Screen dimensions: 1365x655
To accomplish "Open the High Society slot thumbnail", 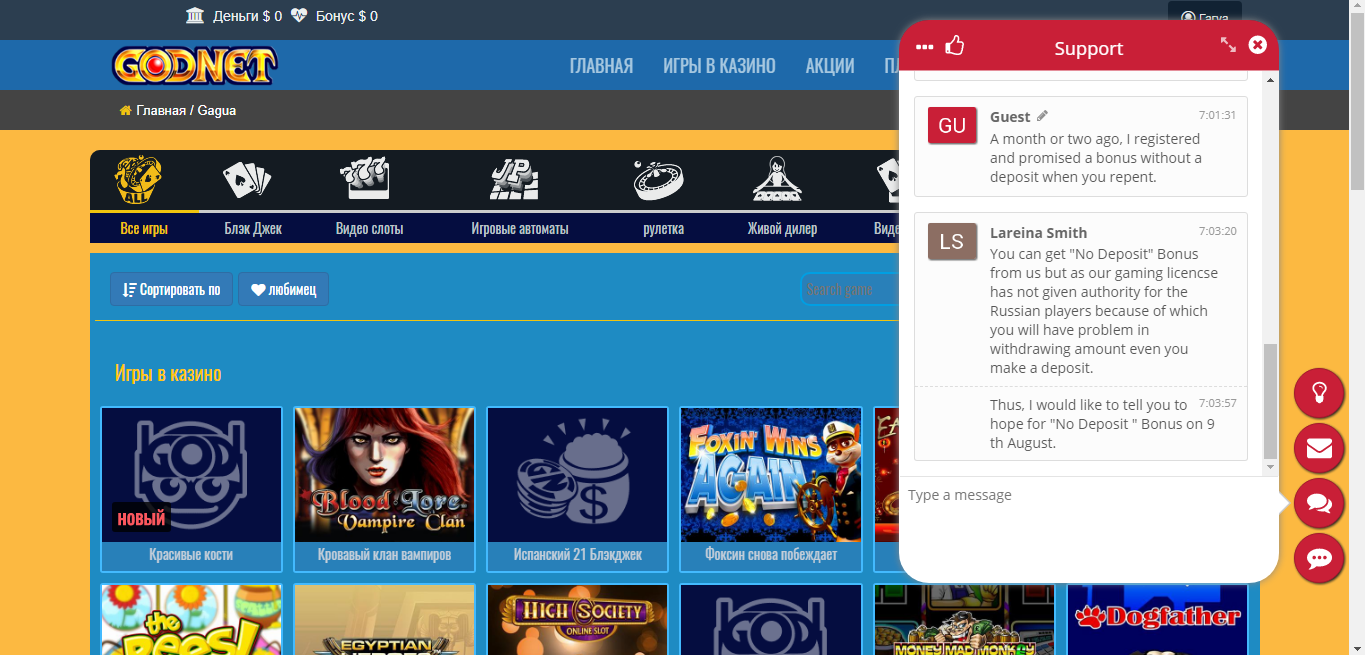I will pyautogui.click(x=577, y=620).
